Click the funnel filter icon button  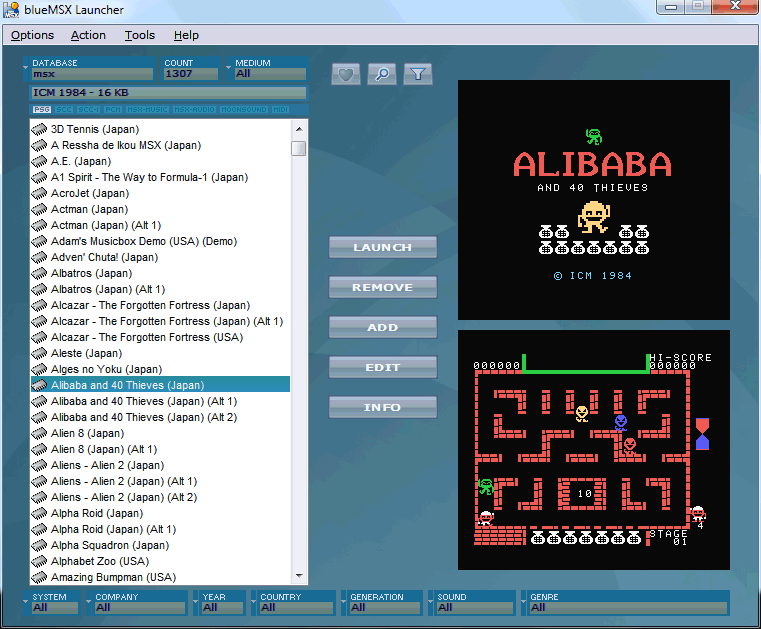tap(417, 74)
